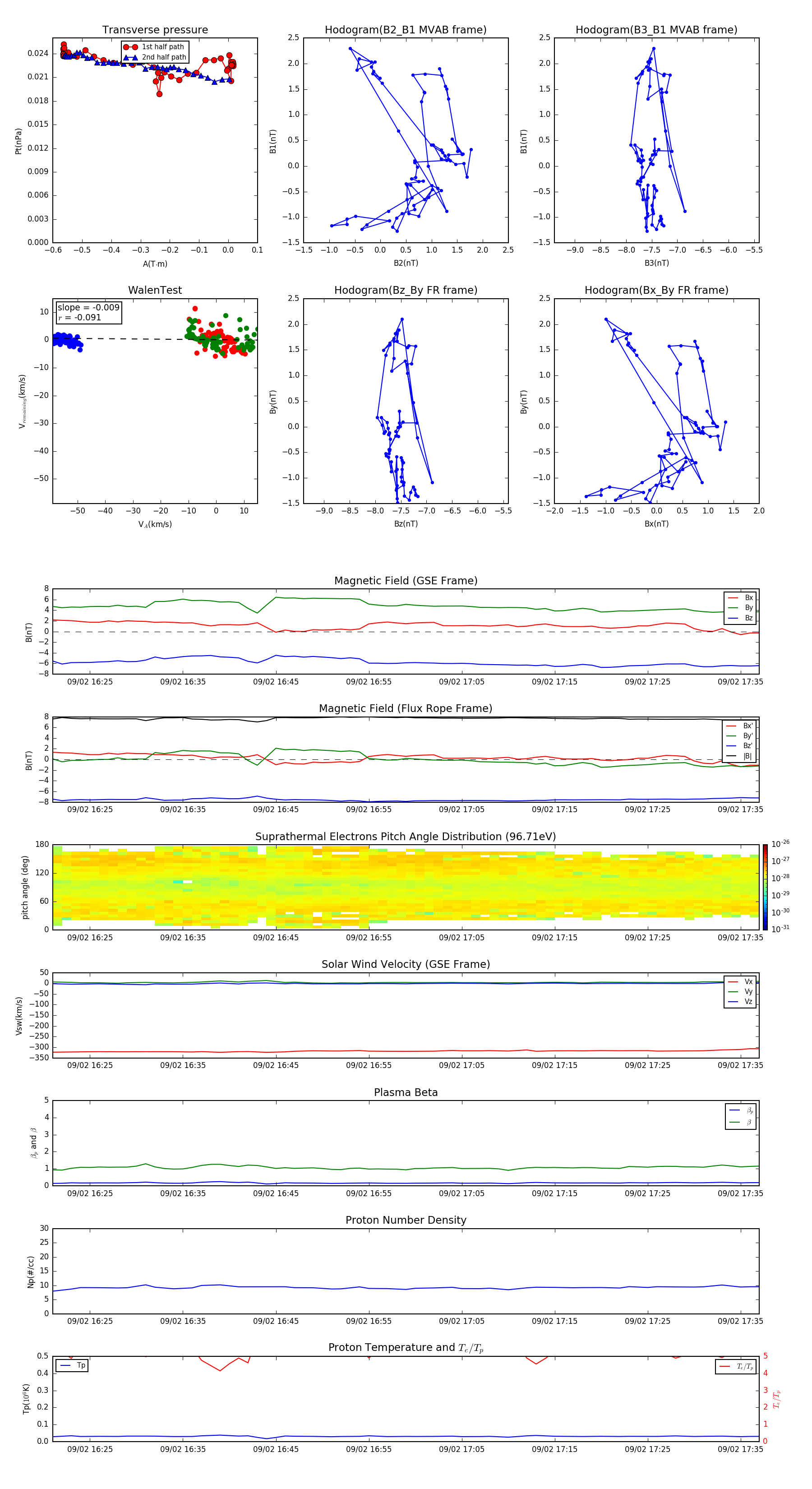Click the 'Hodogram(B3_B1 MVAB frame)' title

point(656,30)
